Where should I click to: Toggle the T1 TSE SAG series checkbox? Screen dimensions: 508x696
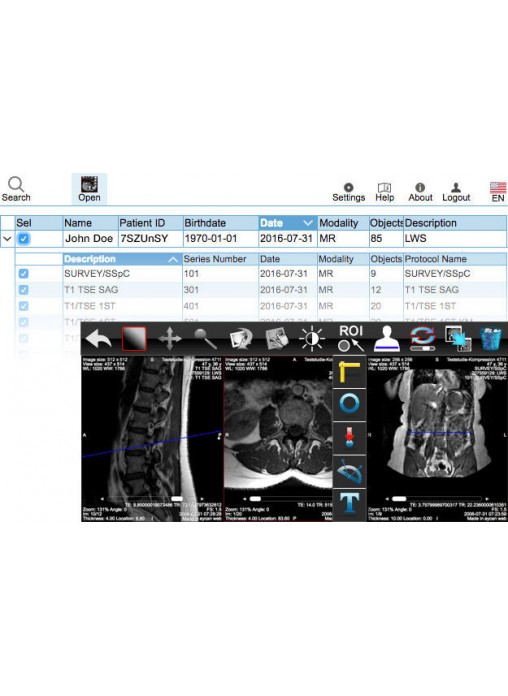coord(24,290)
